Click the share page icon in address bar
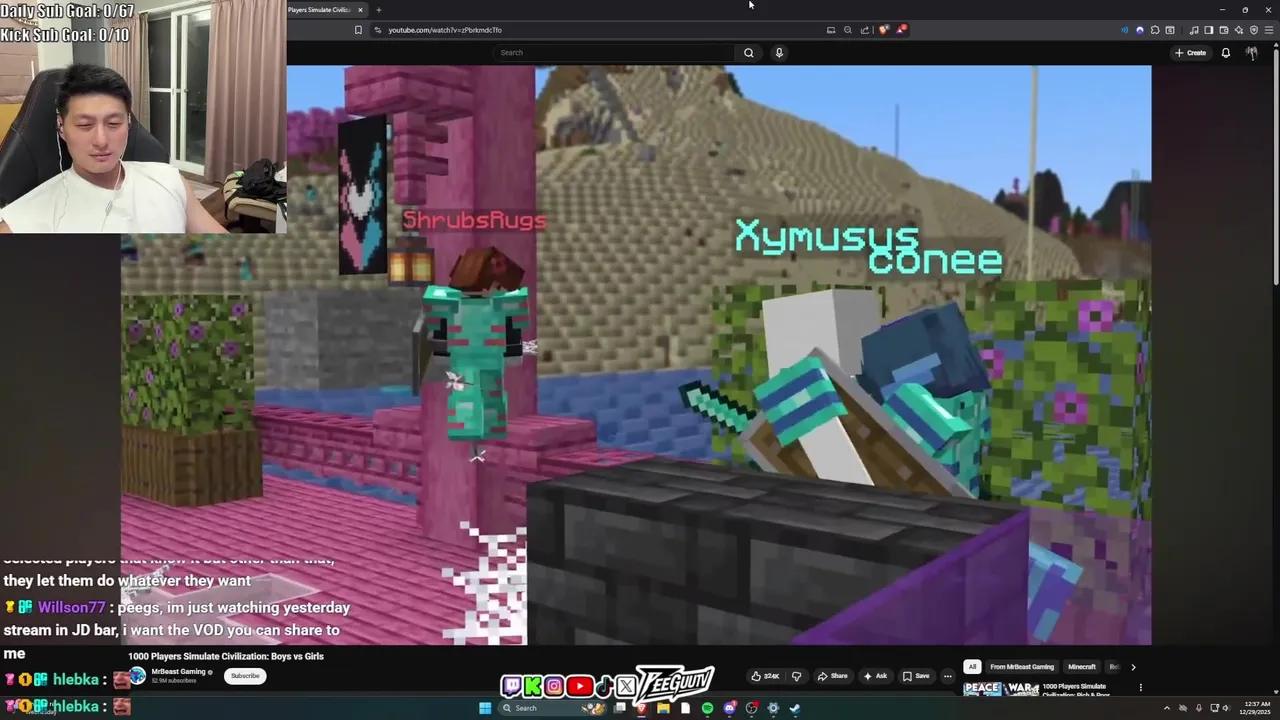This screenshot has height=720, width=1280. tap(865, 30)
